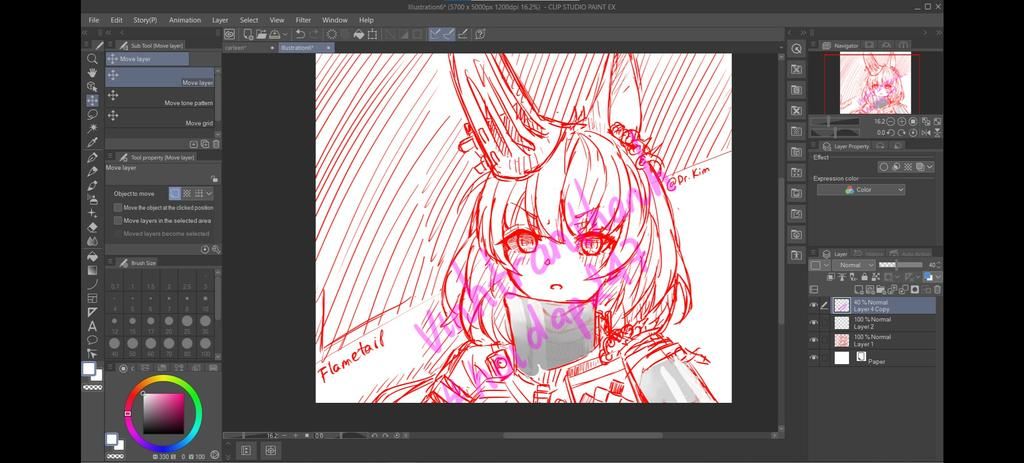Click the Undo arrow in command bar
1024x463 pixels.
click(300, 34)
